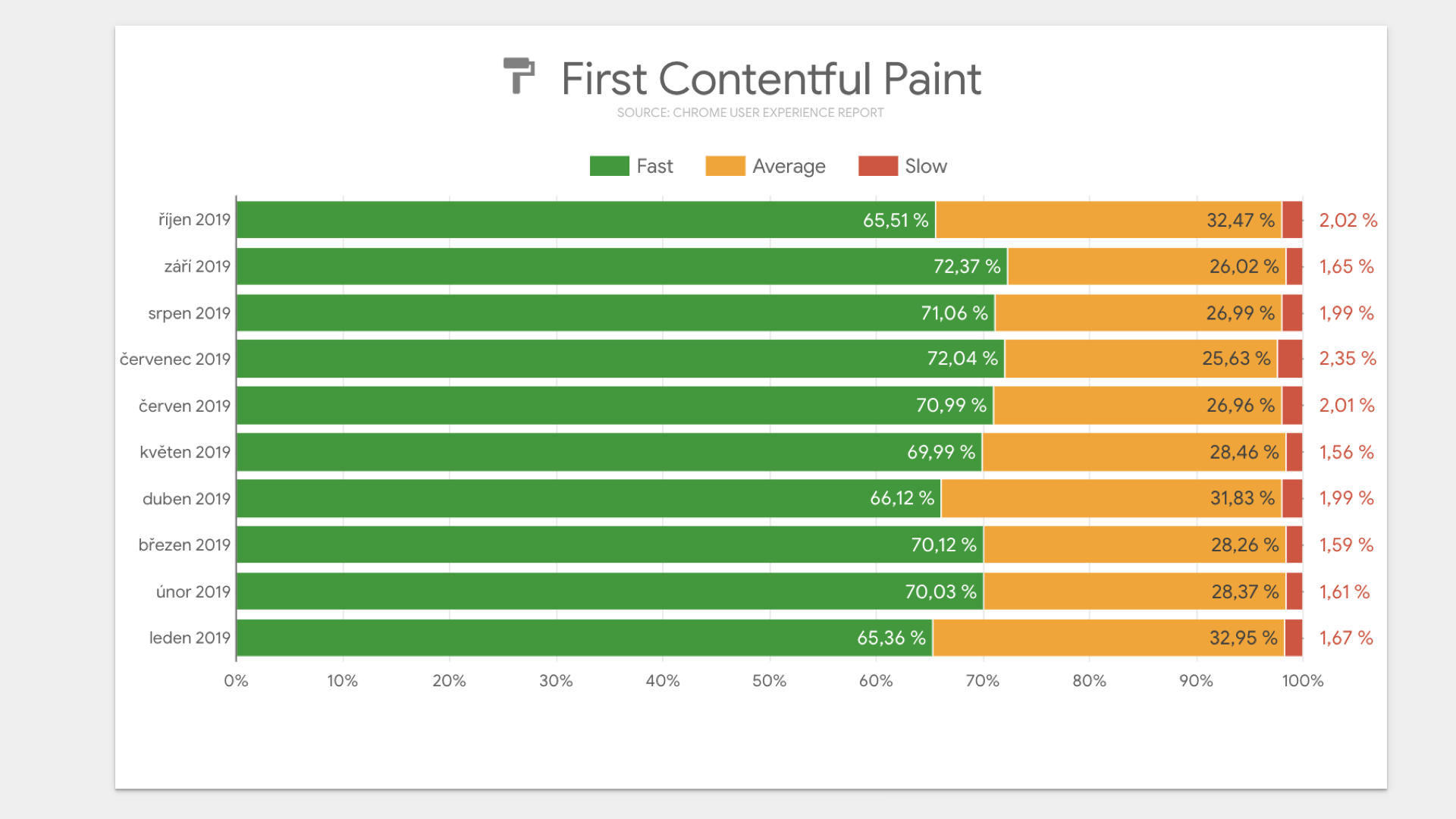Click the Fast legend label
The height and width of the screenshot is (819, 1456).
[x=654, y=166]
